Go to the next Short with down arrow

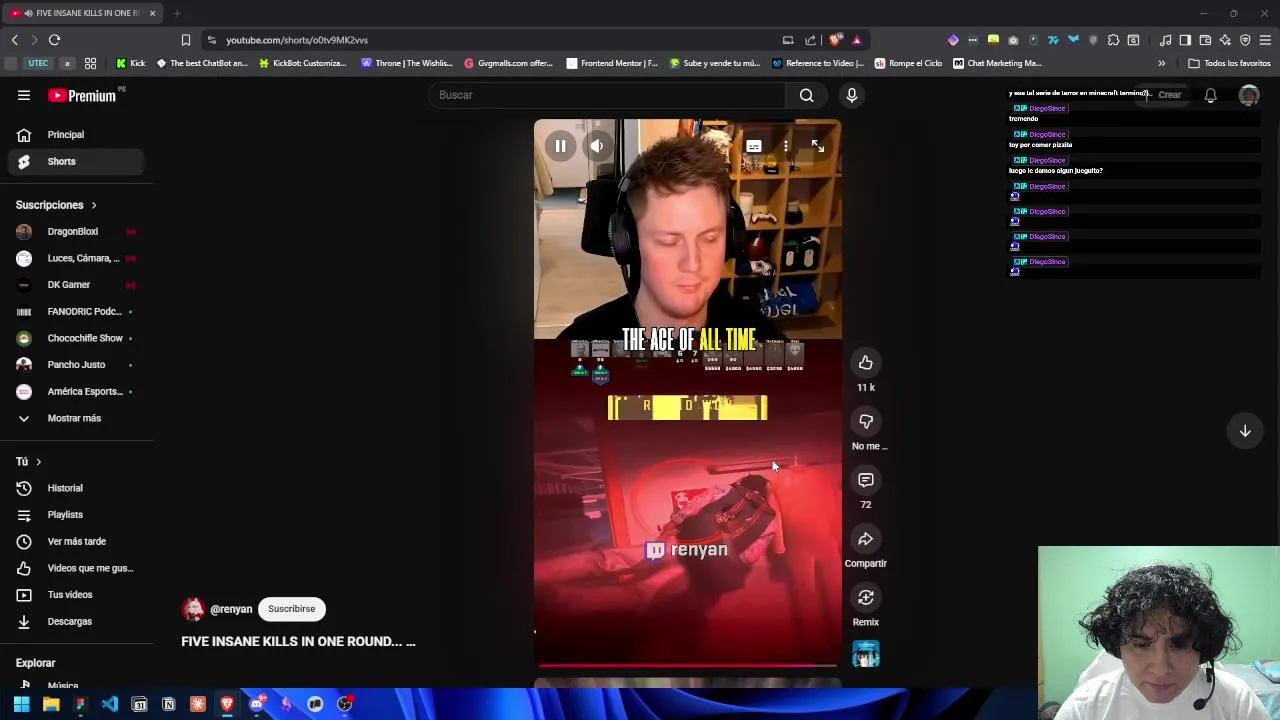[x=1245, y=431]
